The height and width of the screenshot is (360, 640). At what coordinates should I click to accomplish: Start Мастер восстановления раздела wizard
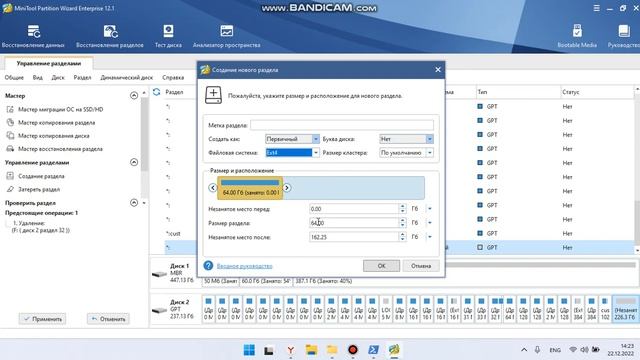coord(60,149)
